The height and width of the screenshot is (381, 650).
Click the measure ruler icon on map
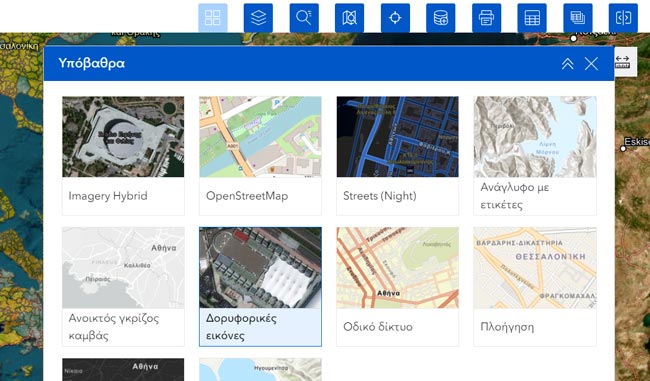623,62
